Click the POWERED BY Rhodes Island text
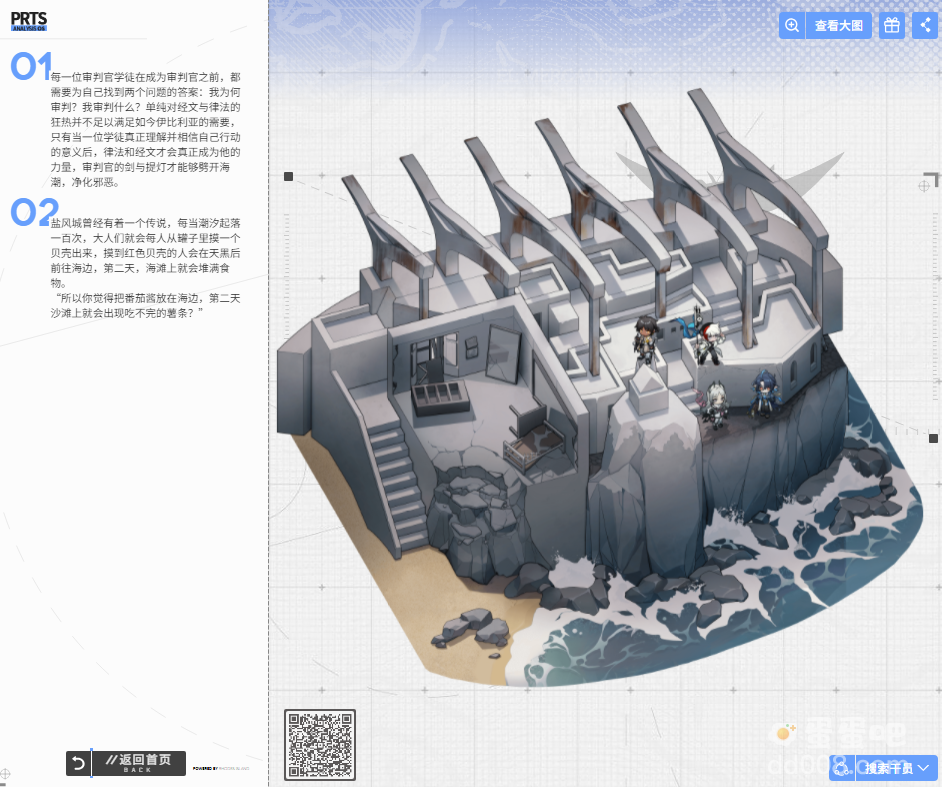 pos(220,768)
